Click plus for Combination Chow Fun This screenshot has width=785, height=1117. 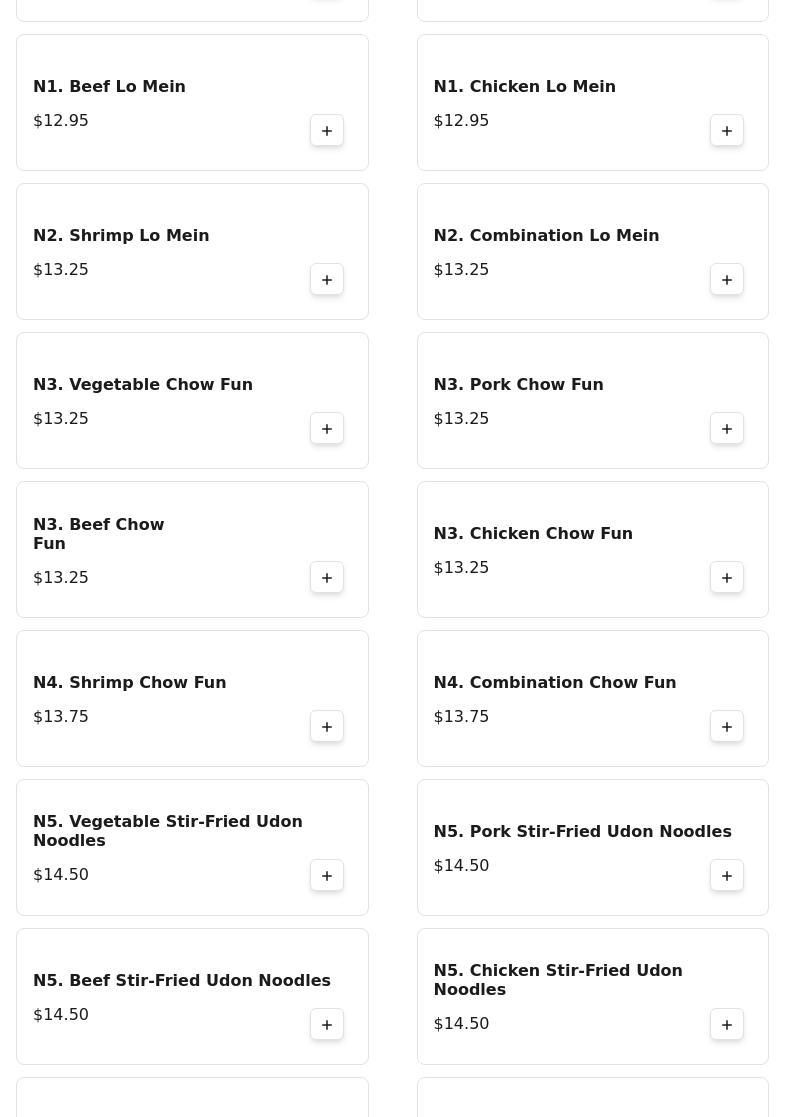click(x=727, y=727)
